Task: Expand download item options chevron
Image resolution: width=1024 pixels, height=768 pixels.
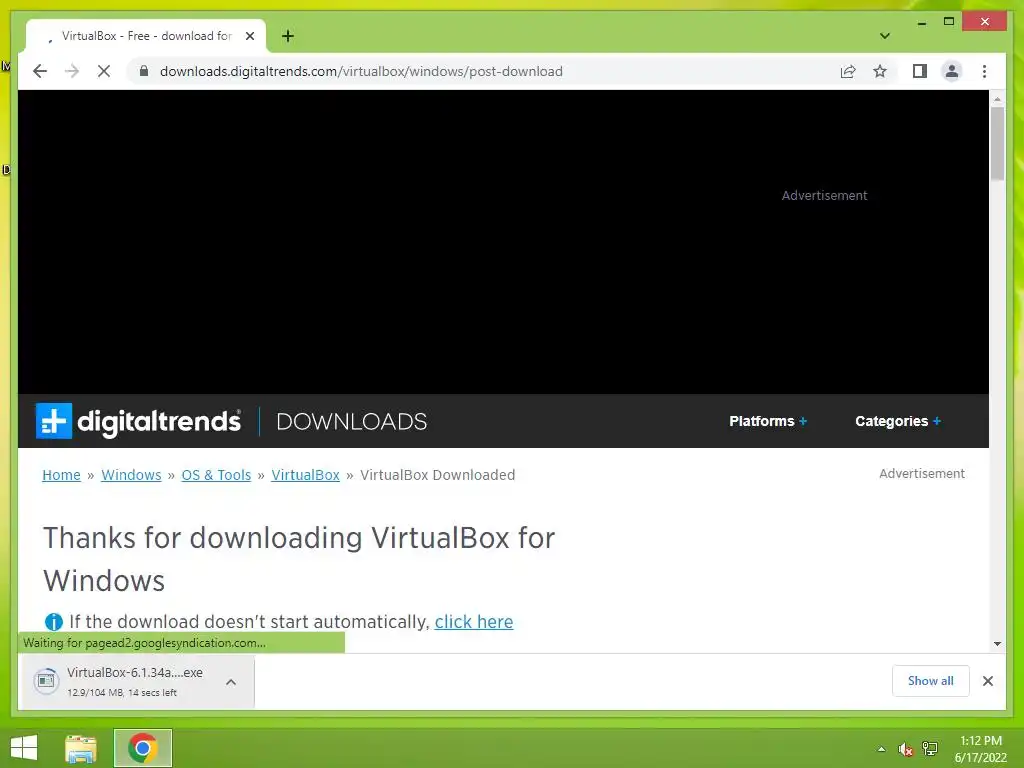Action: (231, 682)
